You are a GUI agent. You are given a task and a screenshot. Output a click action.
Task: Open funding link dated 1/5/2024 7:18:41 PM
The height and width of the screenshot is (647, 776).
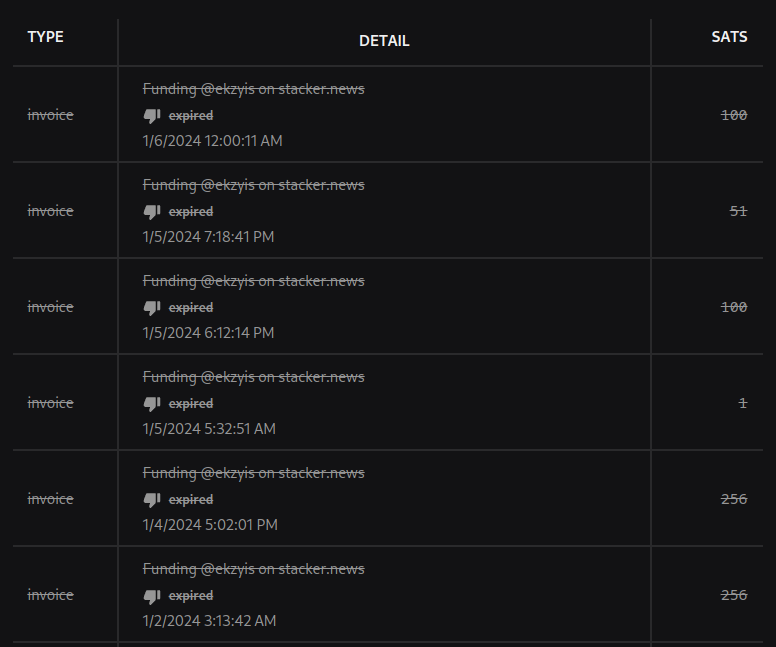(253, 185)
